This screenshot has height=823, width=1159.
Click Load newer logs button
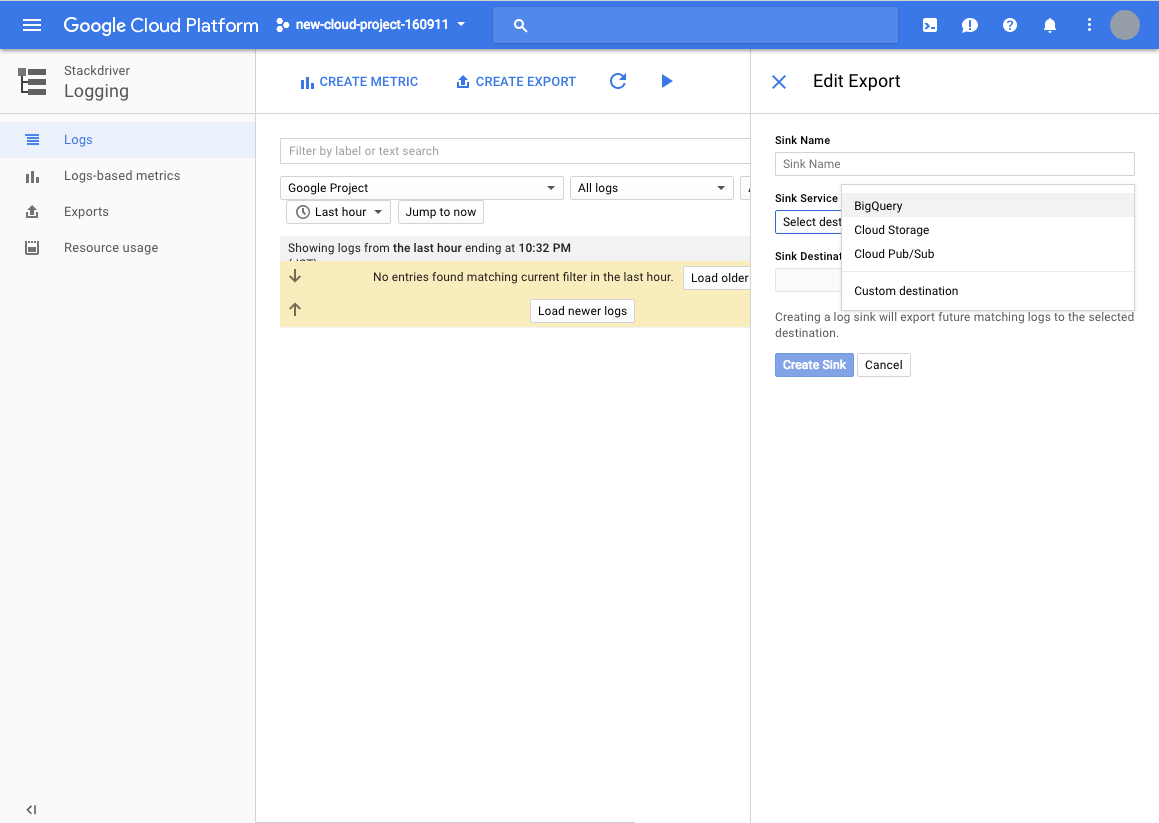(x=582, y=311)
